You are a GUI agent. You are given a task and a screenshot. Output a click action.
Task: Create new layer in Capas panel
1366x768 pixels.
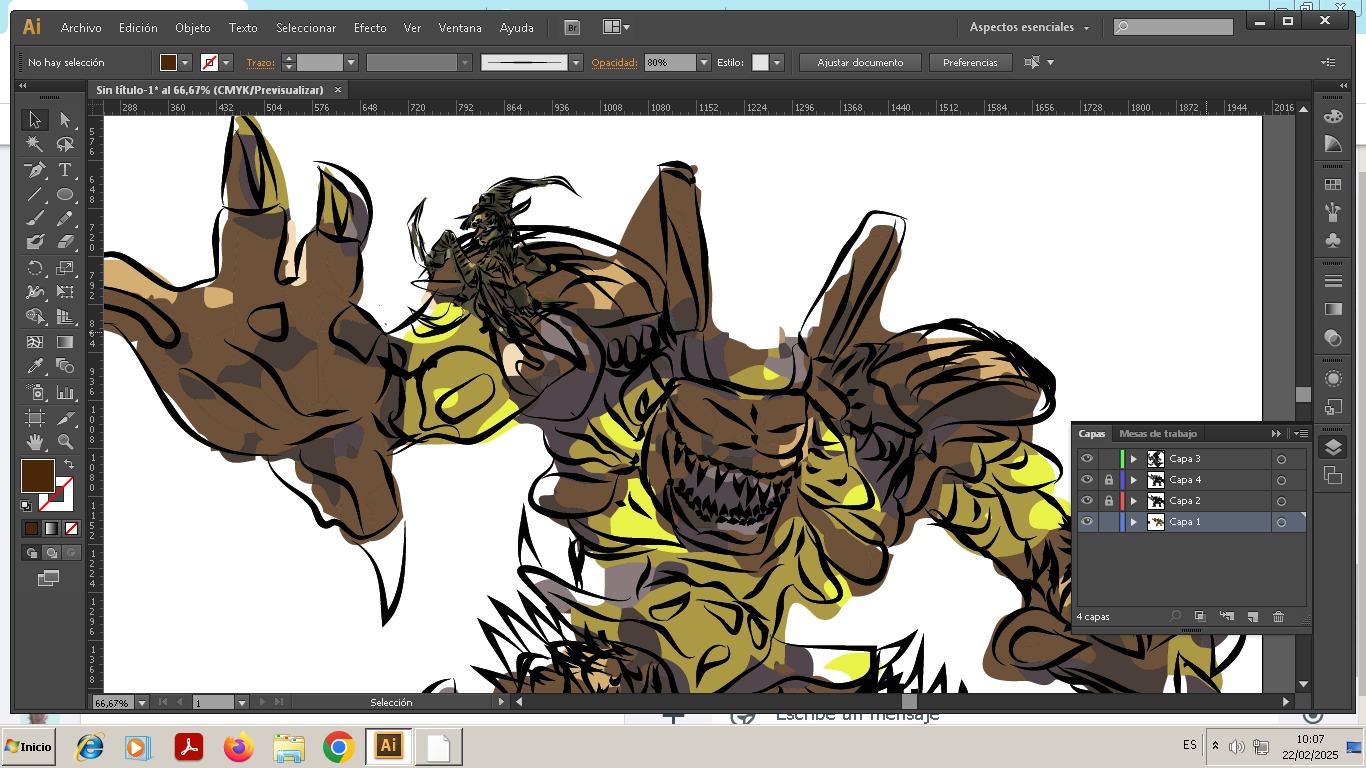click(1252, 617)
